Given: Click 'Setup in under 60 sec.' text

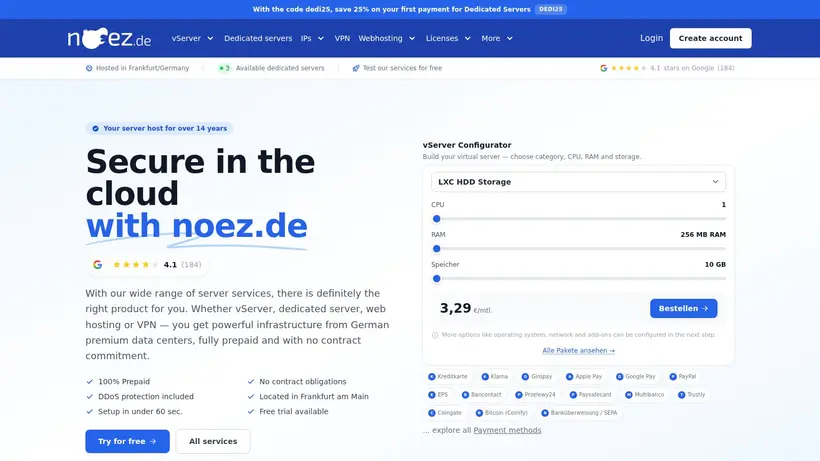Looking at the screenshot, I should pyautogui.click(x=140, y=411).
